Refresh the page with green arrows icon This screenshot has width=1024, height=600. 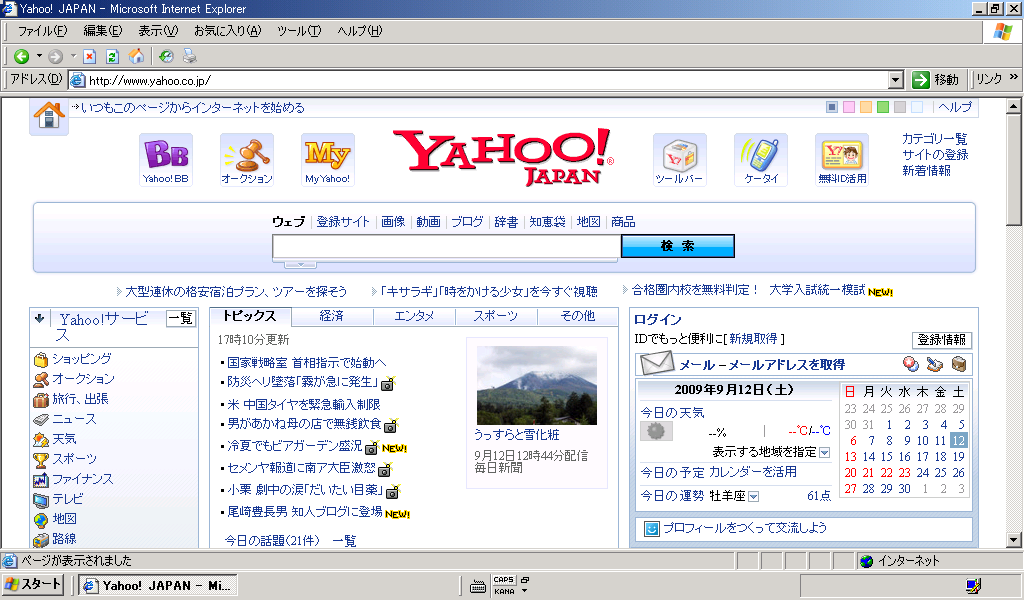click(112, 57)
